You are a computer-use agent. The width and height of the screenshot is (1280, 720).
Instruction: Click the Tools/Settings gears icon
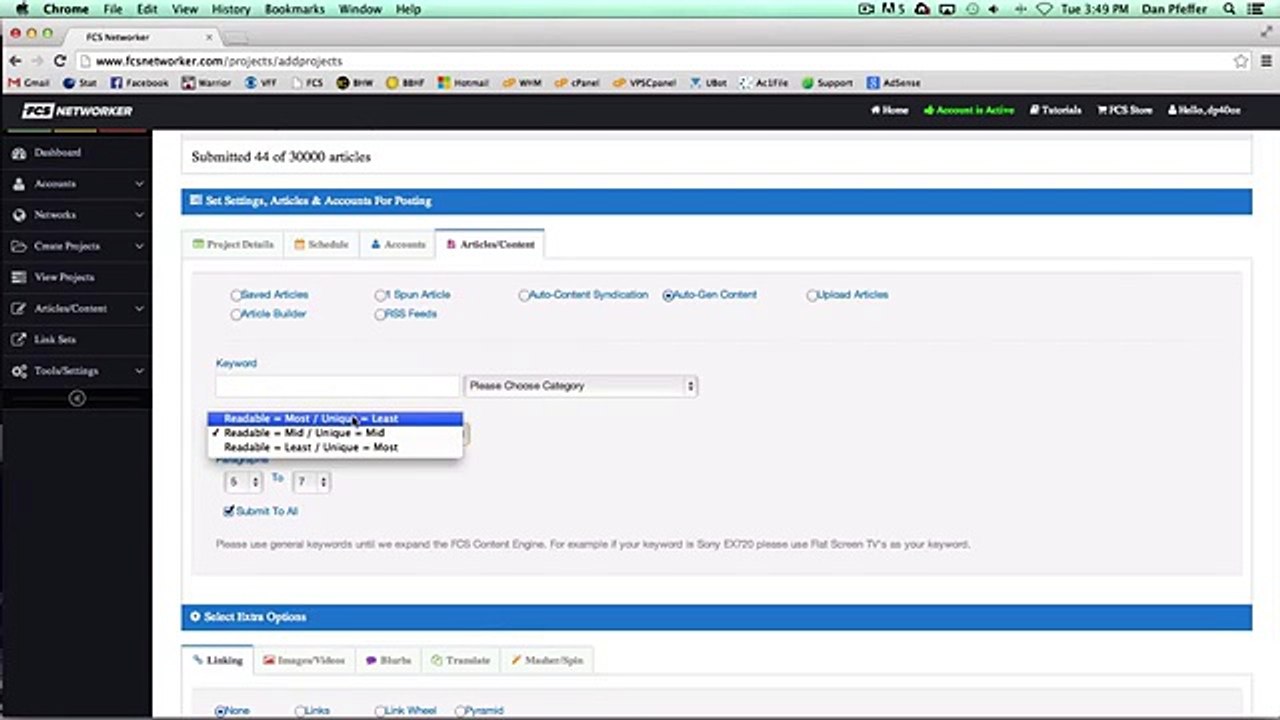(19, 371)
